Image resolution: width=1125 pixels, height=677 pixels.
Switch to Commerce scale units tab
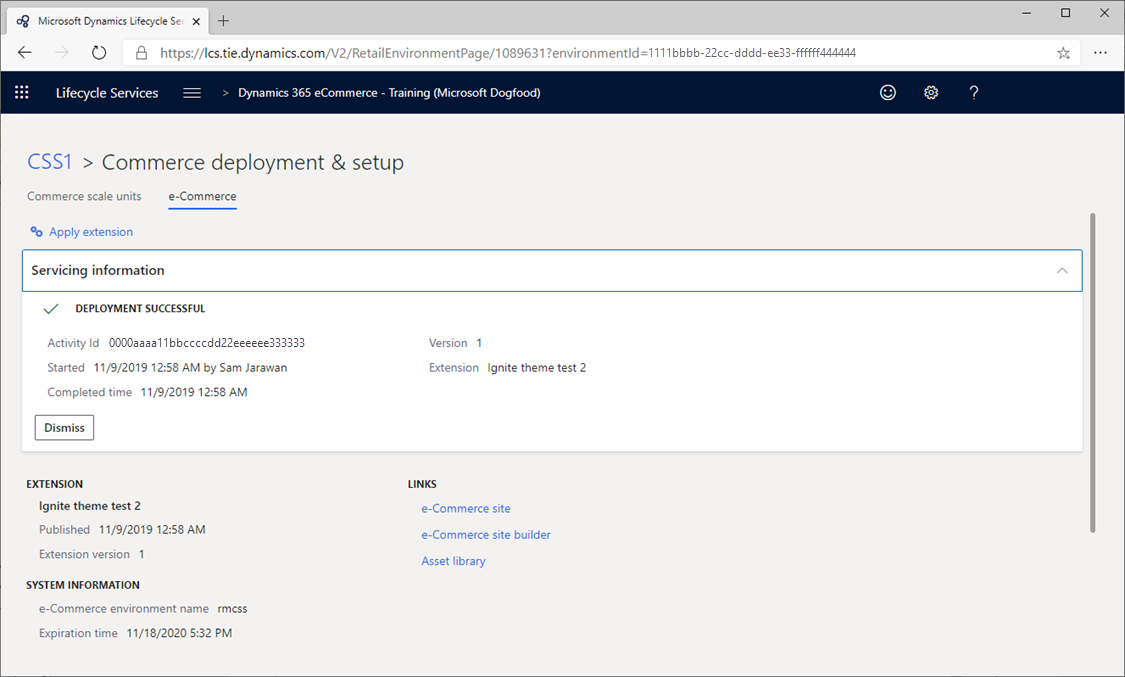point(84,196)
